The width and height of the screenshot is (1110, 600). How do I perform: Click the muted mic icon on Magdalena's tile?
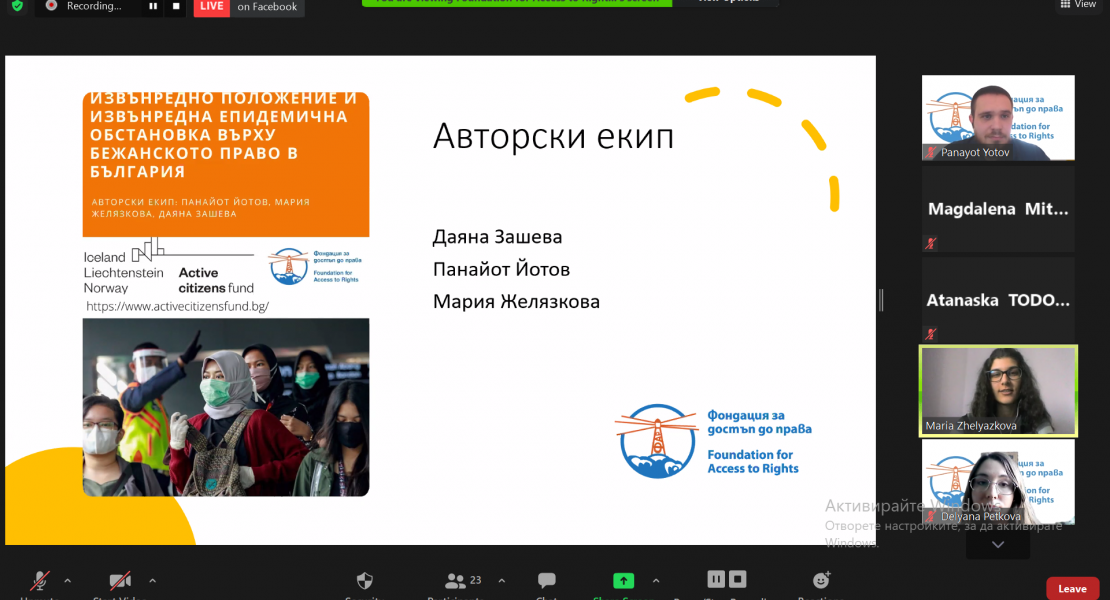pyautogui.click(x=931, y=243)
